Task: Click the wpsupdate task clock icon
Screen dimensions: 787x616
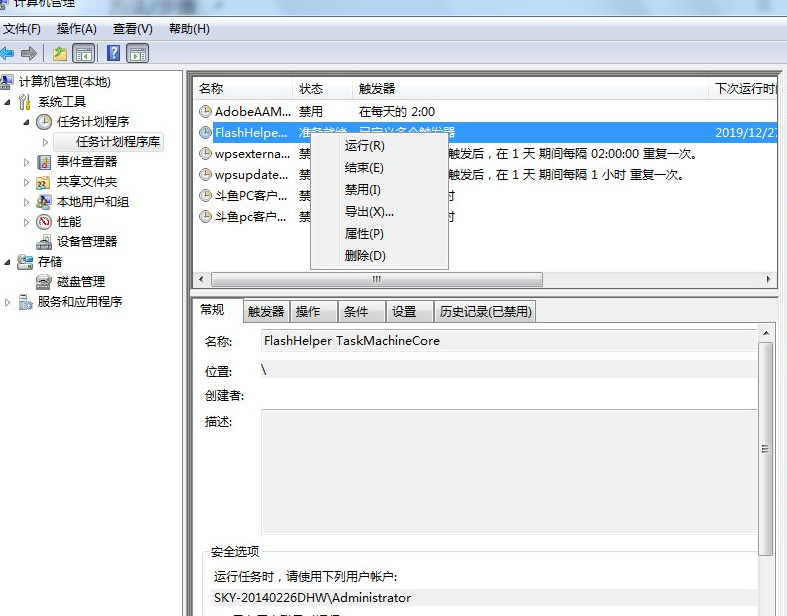Action: click(205, 174)
